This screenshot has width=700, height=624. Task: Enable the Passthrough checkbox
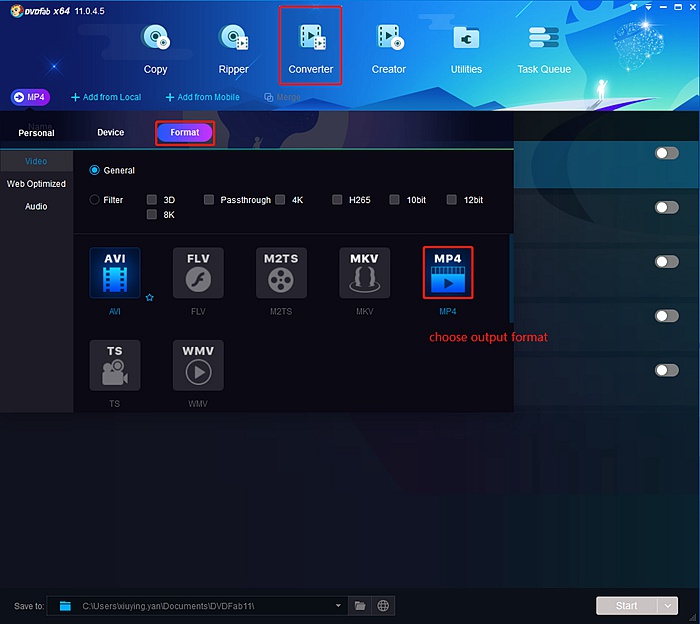pyautogui.click(x=209, y=199)
